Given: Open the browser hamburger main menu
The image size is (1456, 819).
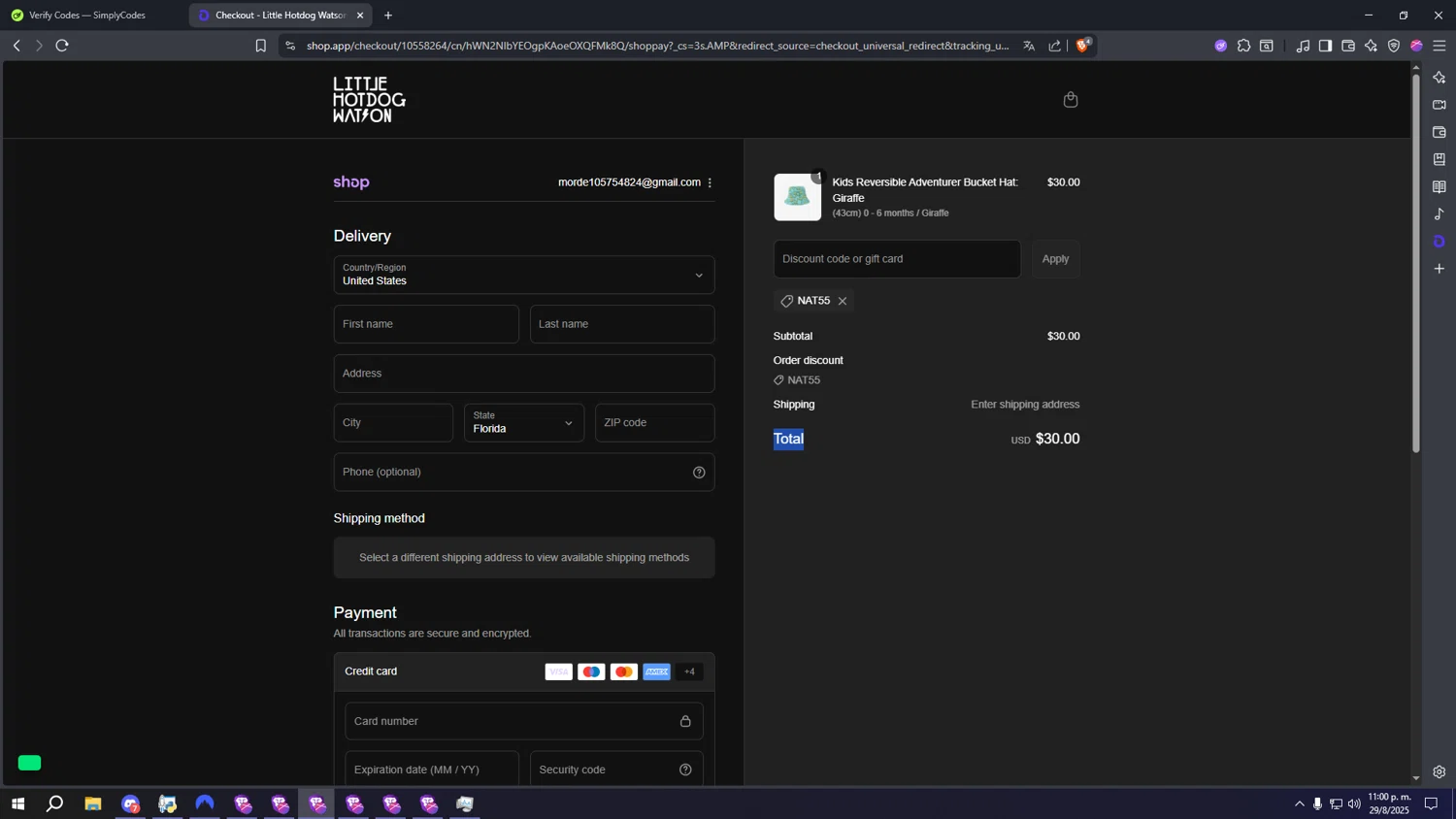Looking at the screenshot, I should tap(1439, 46).
